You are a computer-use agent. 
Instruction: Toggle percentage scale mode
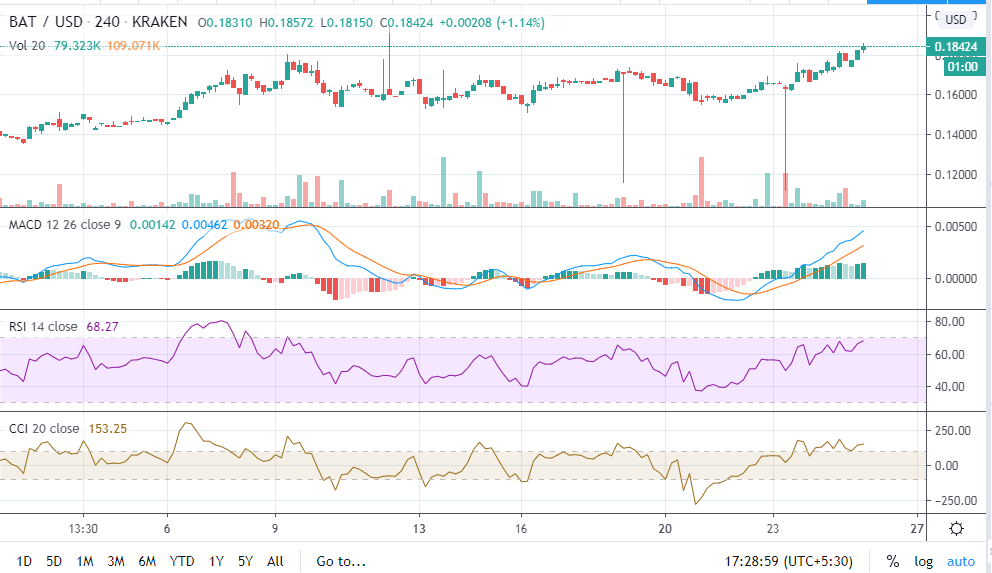[892, 562]
